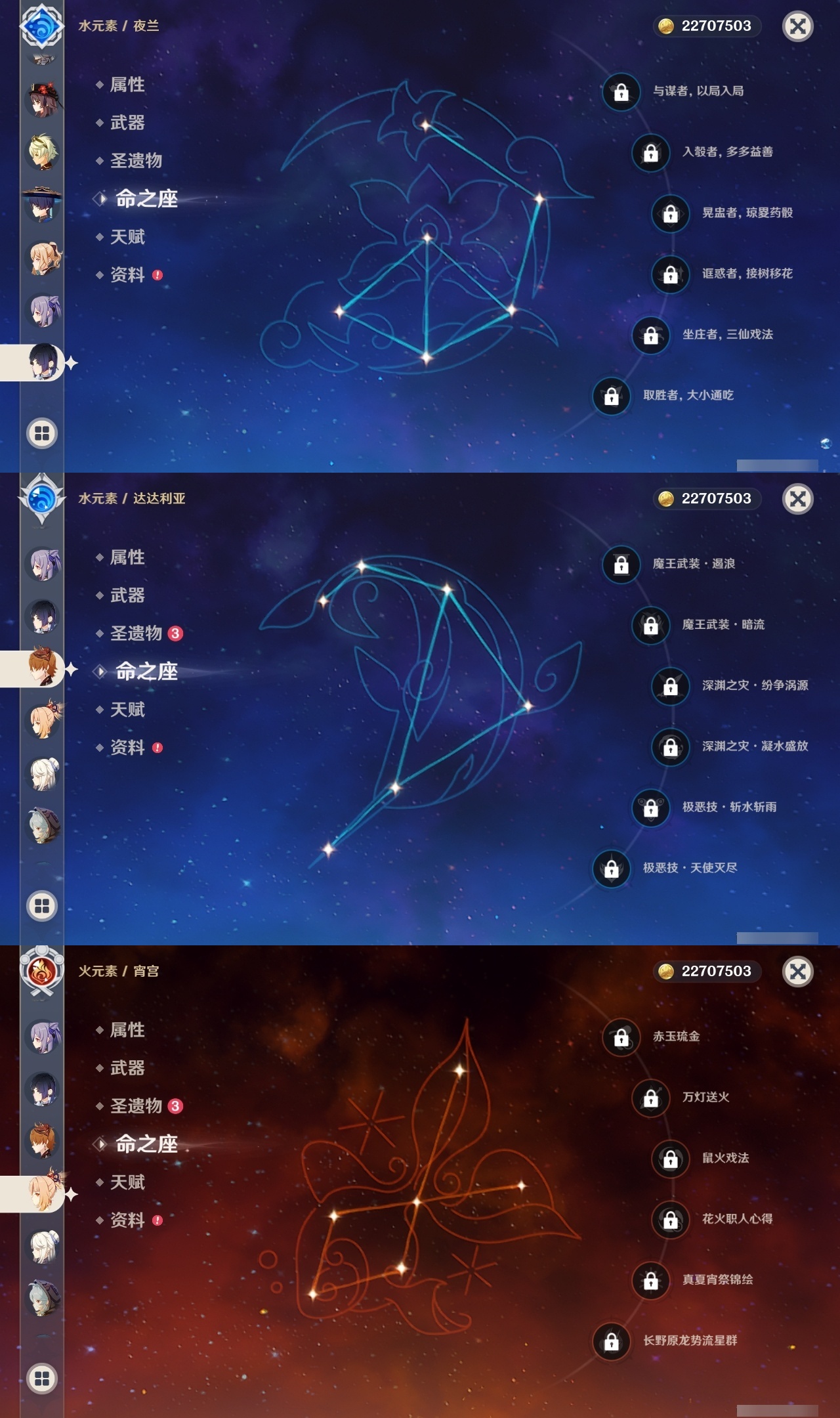Select Hu Tao avatar in top sidebar
This screenshot has height=1418, width=840.
tap(43, 100)
